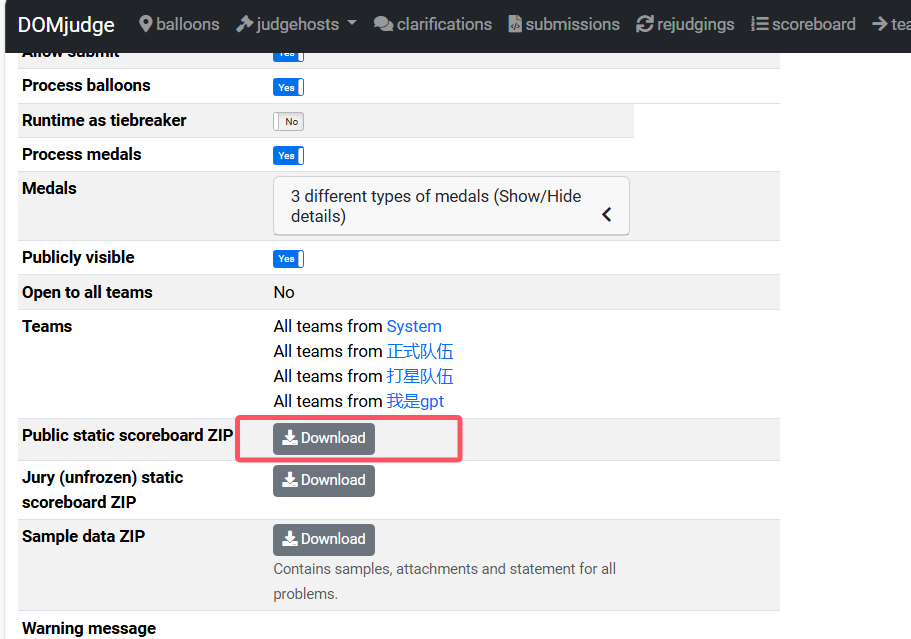Disable the Publicly visible switch
This screenshot has width=911, height=639.
point(288,259)
